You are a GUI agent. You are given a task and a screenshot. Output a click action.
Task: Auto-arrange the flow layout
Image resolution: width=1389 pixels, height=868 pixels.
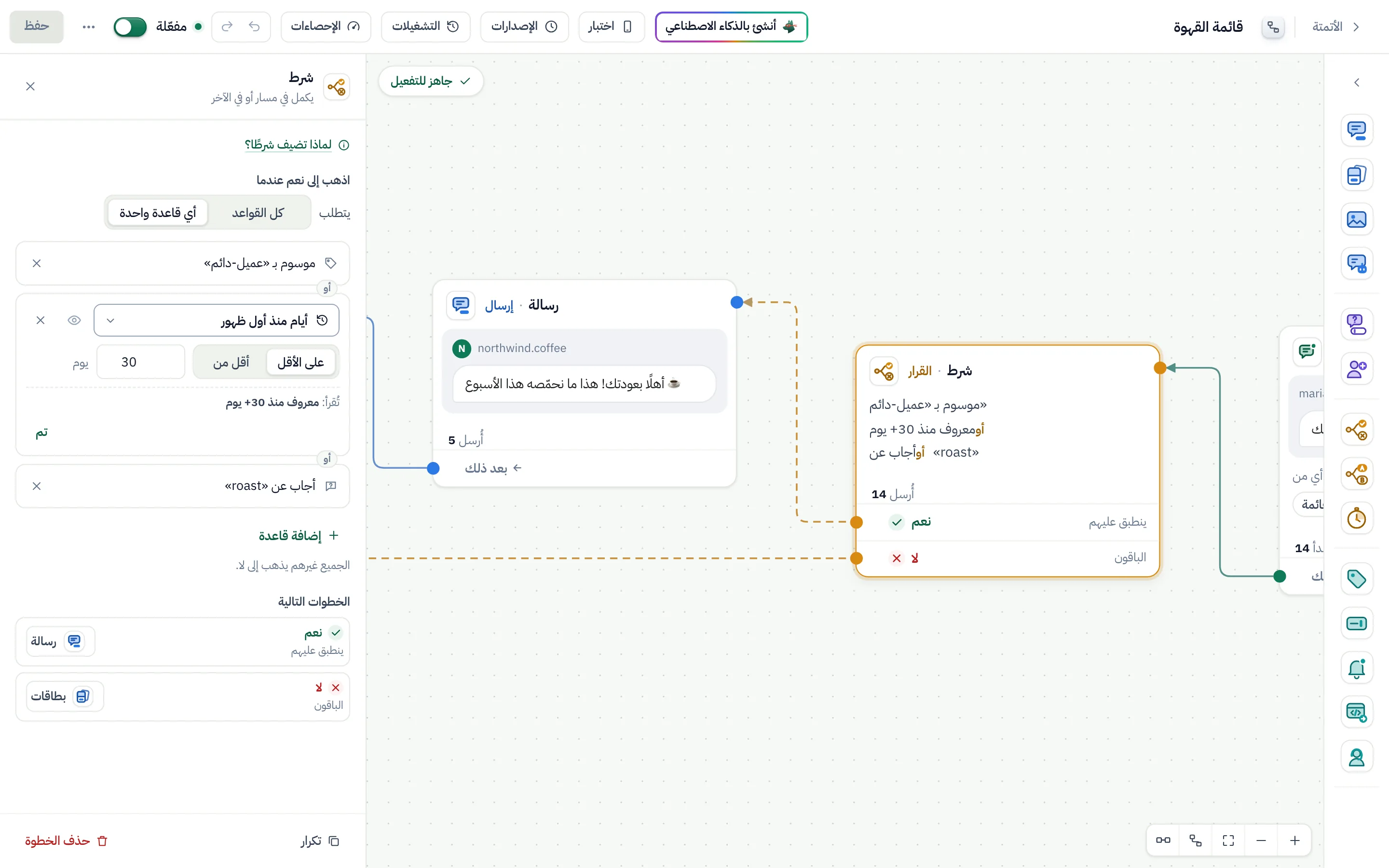[x=1196, y=841]
